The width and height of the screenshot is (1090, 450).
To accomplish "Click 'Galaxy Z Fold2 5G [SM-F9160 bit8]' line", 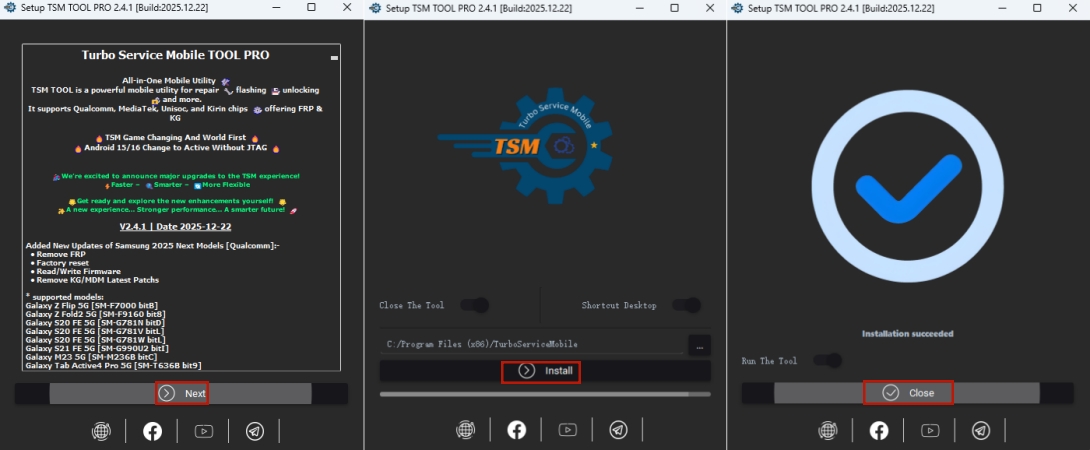I will [95, 314].
